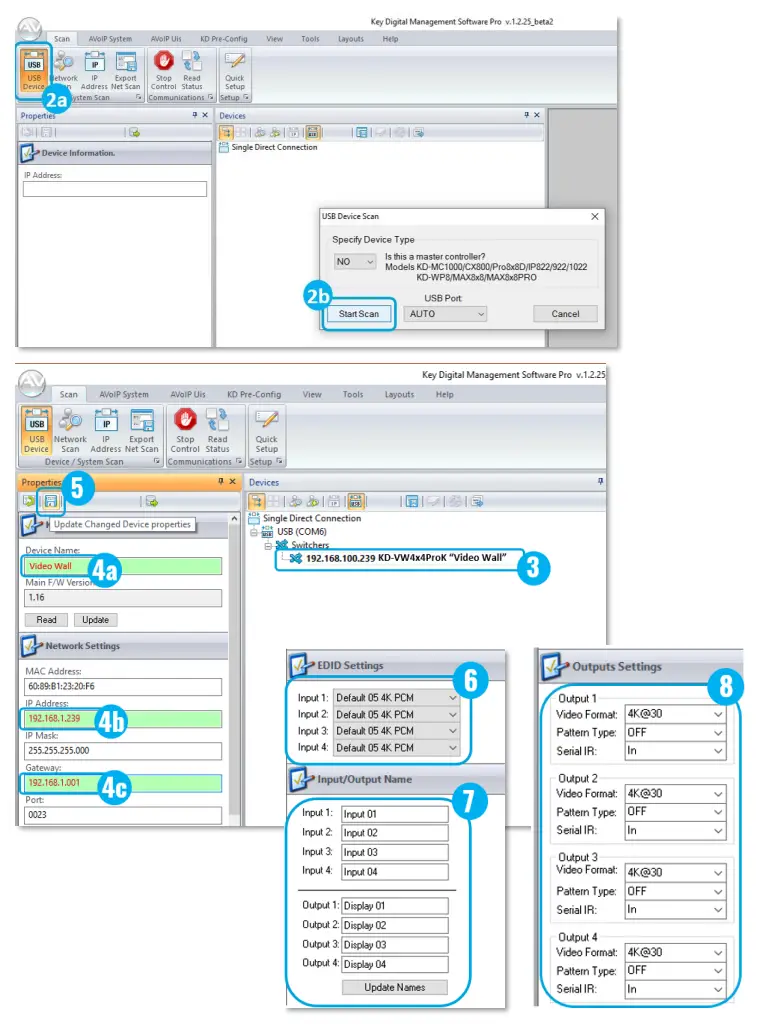This screenshot has width=765, height=1025.
Task: Click USB Device icon in upper window ribbon
Action: click(34, 71)
